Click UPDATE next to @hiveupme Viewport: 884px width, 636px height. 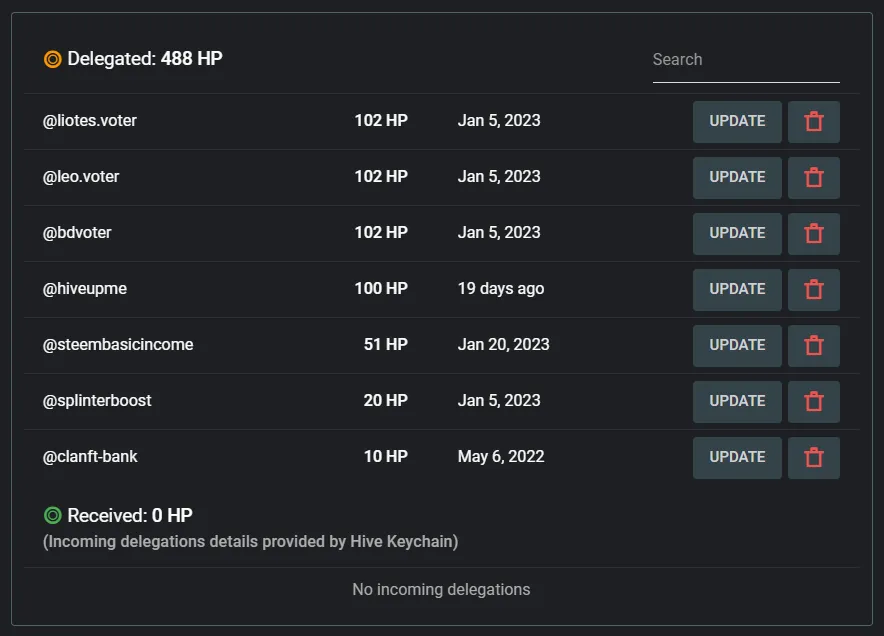tap(737, 290)
